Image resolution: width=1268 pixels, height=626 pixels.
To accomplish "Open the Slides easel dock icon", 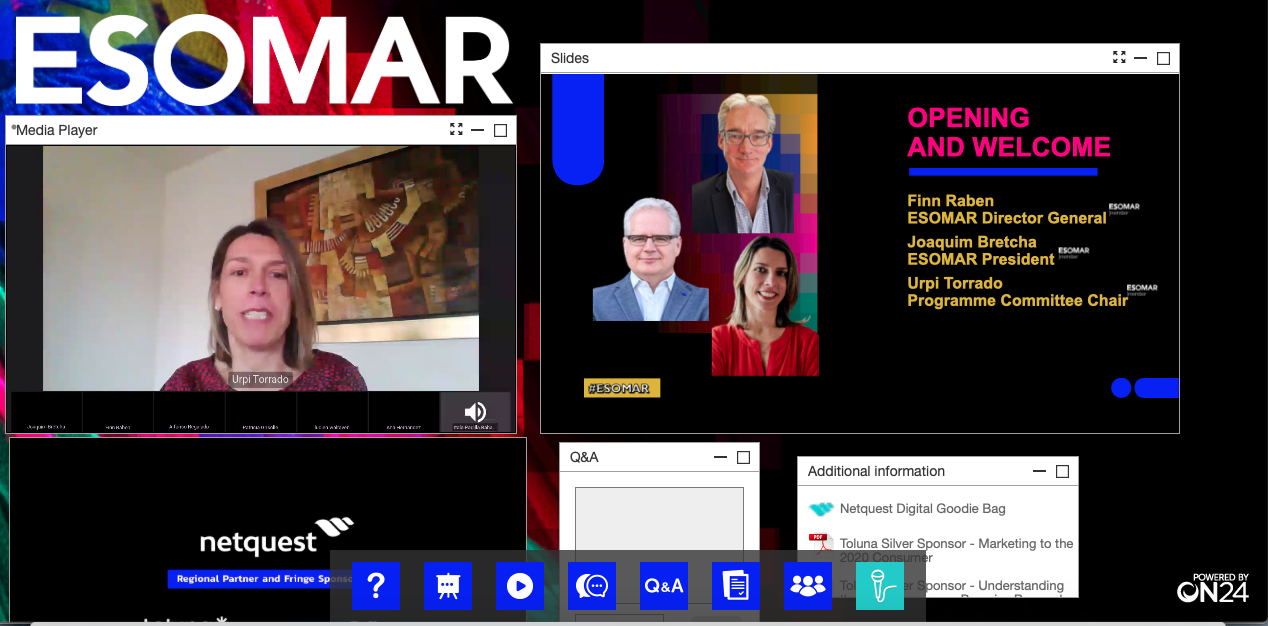I will [448, 586].
